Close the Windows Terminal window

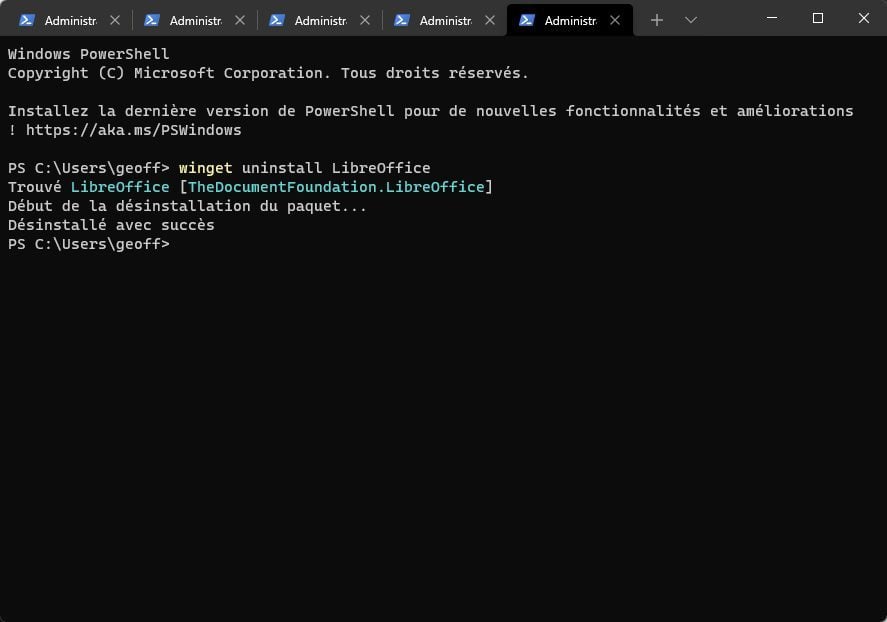863,18
